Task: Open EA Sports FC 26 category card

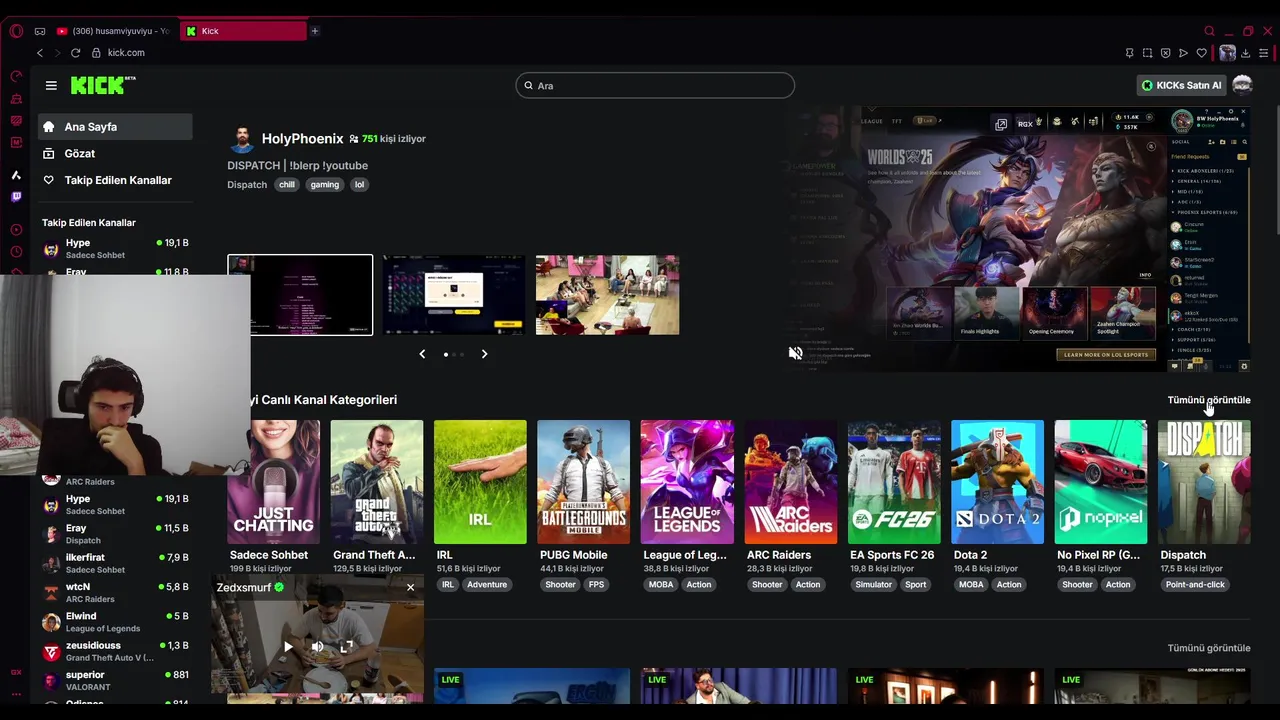Action: (x=894, y=482)
